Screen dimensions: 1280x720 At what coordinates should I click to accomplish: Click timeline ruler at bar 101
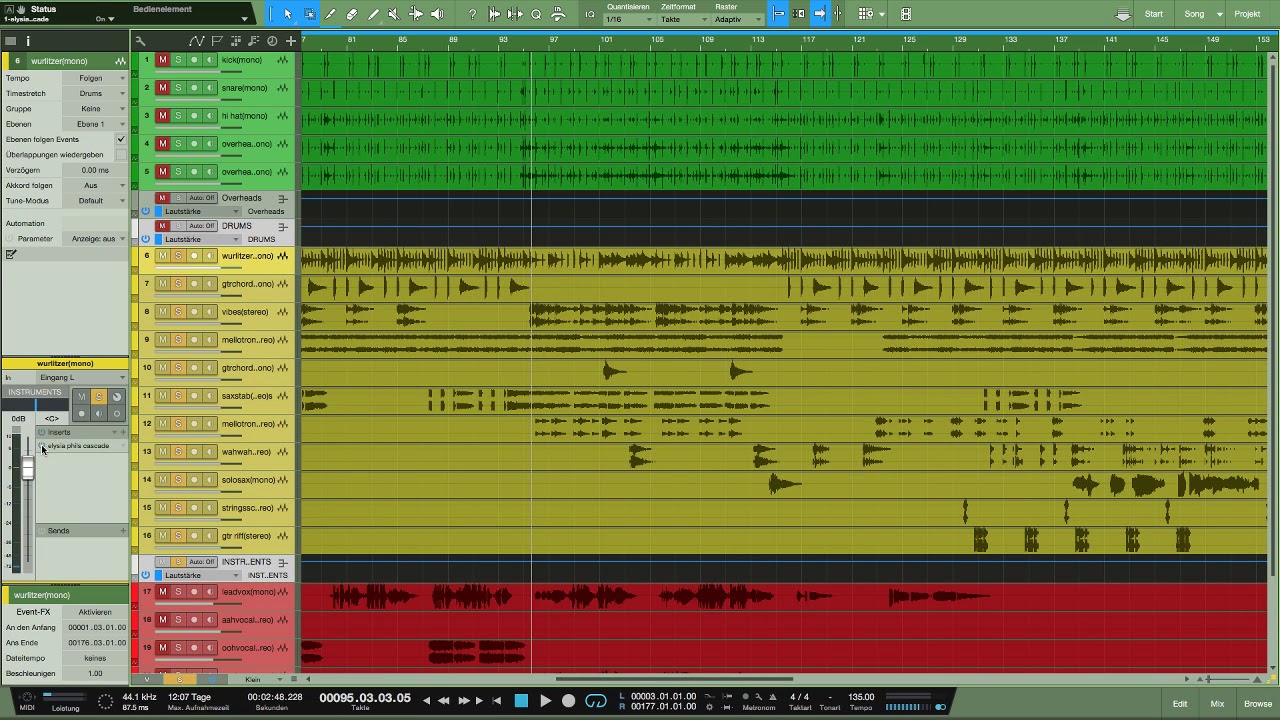click(607, 40)
